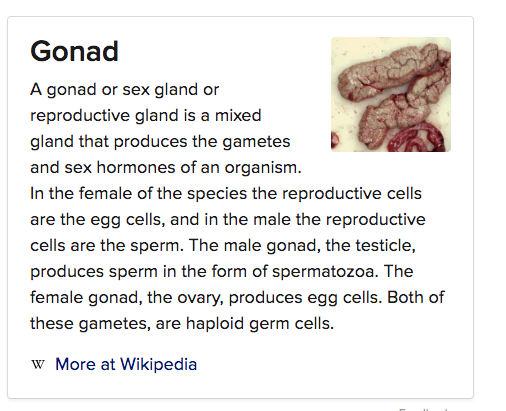Click the Wikipedia W icon
The width and height of the screenshot is (506, 411).
point(38,364)
